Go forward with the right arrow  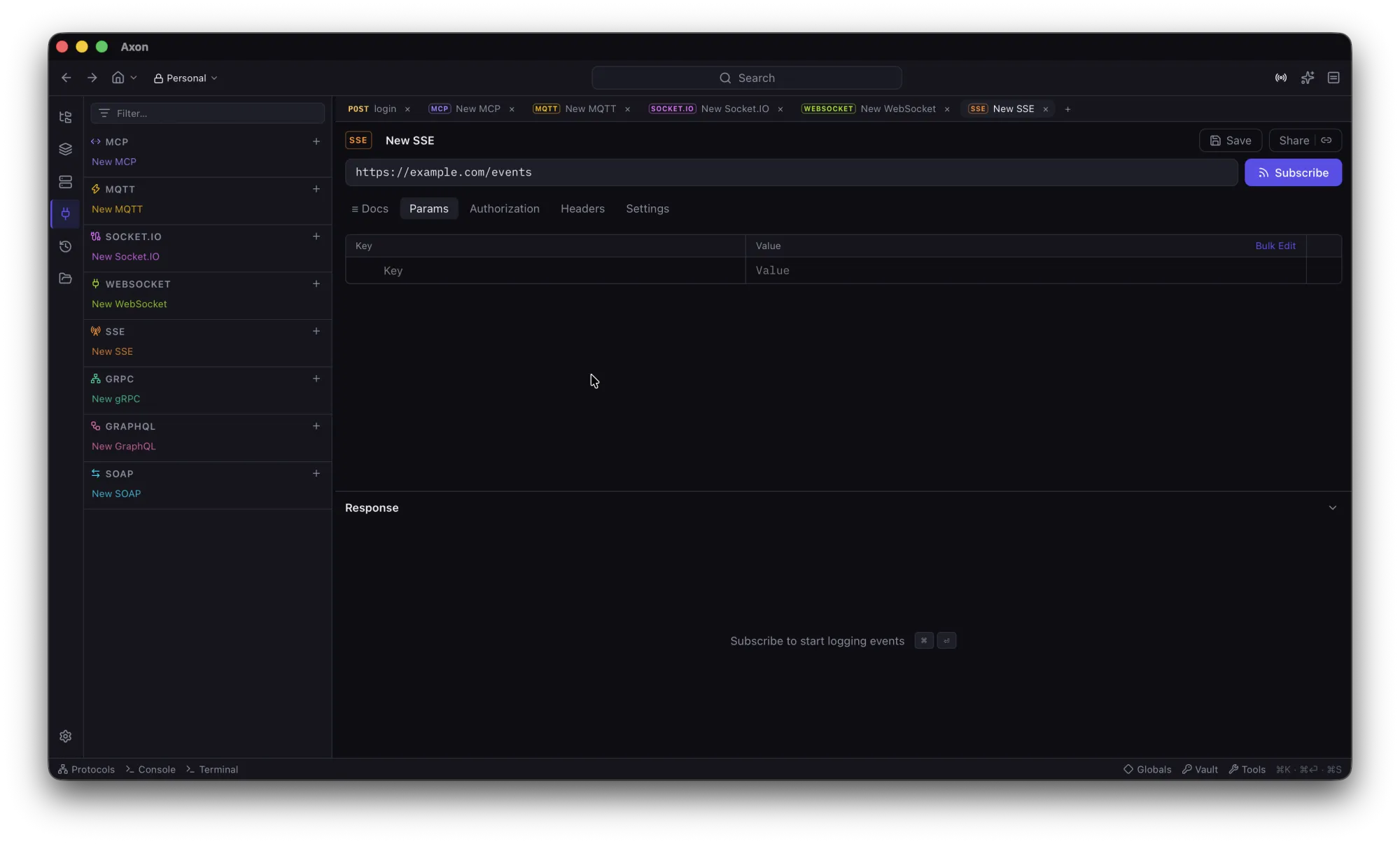(92, 78)
